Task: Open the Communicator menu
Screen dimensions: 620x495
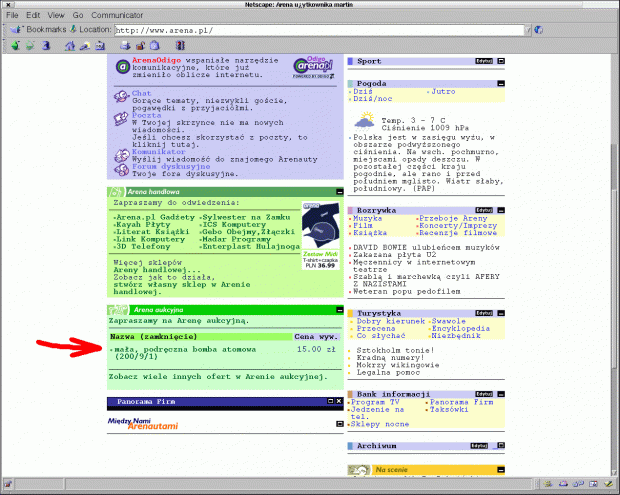Action: coord(117,15)
